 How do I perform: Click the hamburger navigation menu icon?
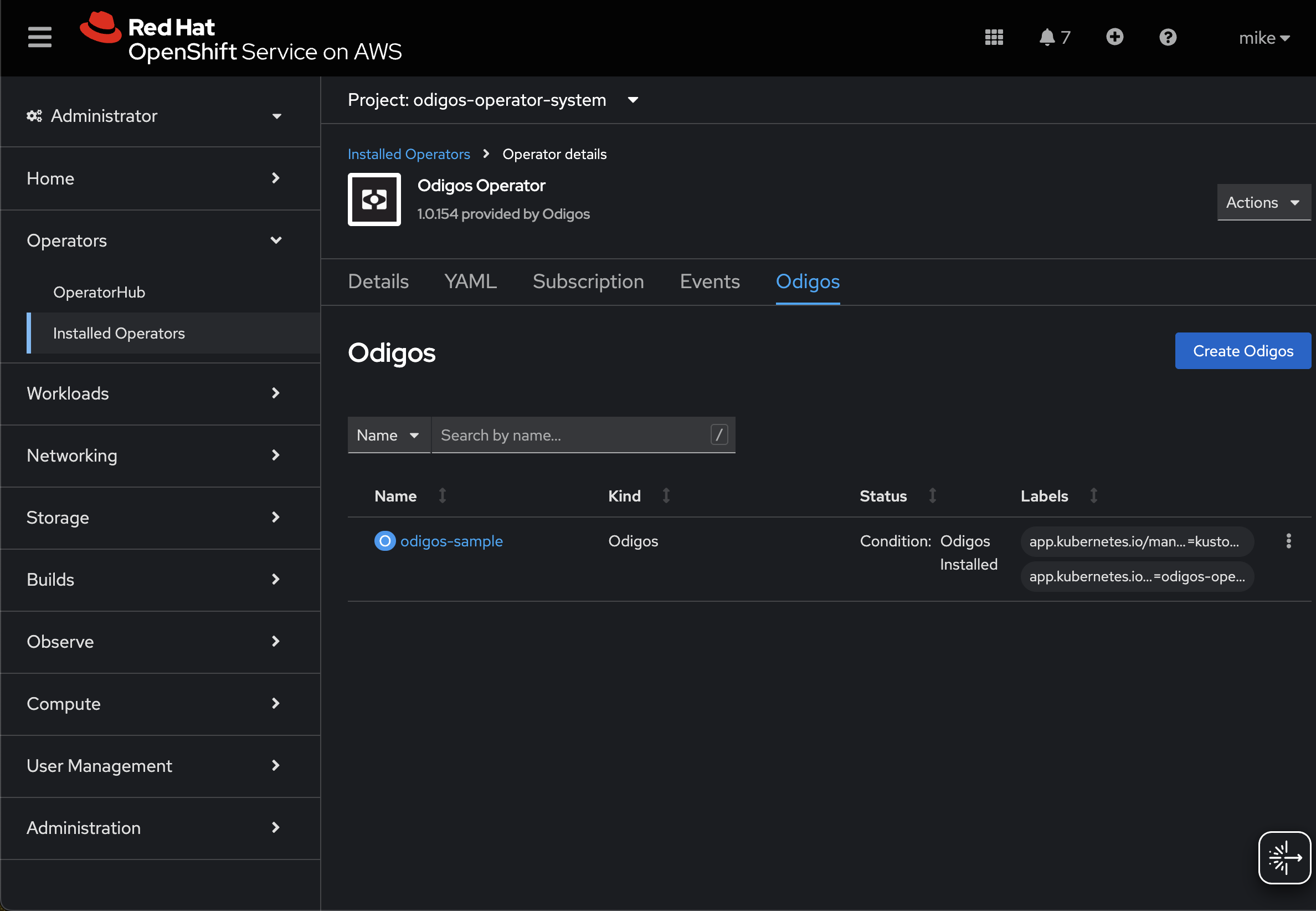click(39, 38)
